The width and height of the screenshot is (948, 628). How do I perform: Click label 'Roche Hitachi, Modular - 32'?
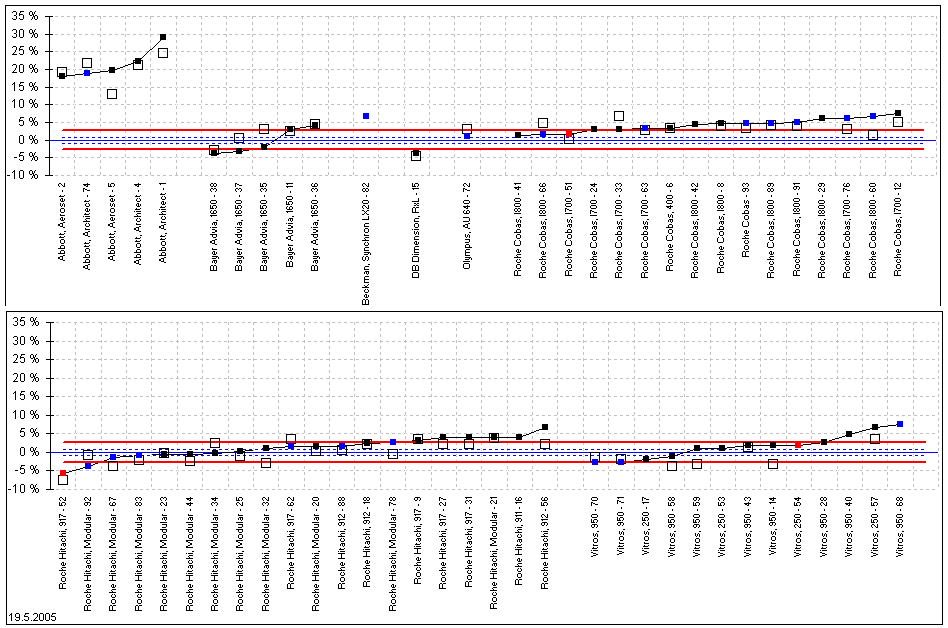(265, 554)
